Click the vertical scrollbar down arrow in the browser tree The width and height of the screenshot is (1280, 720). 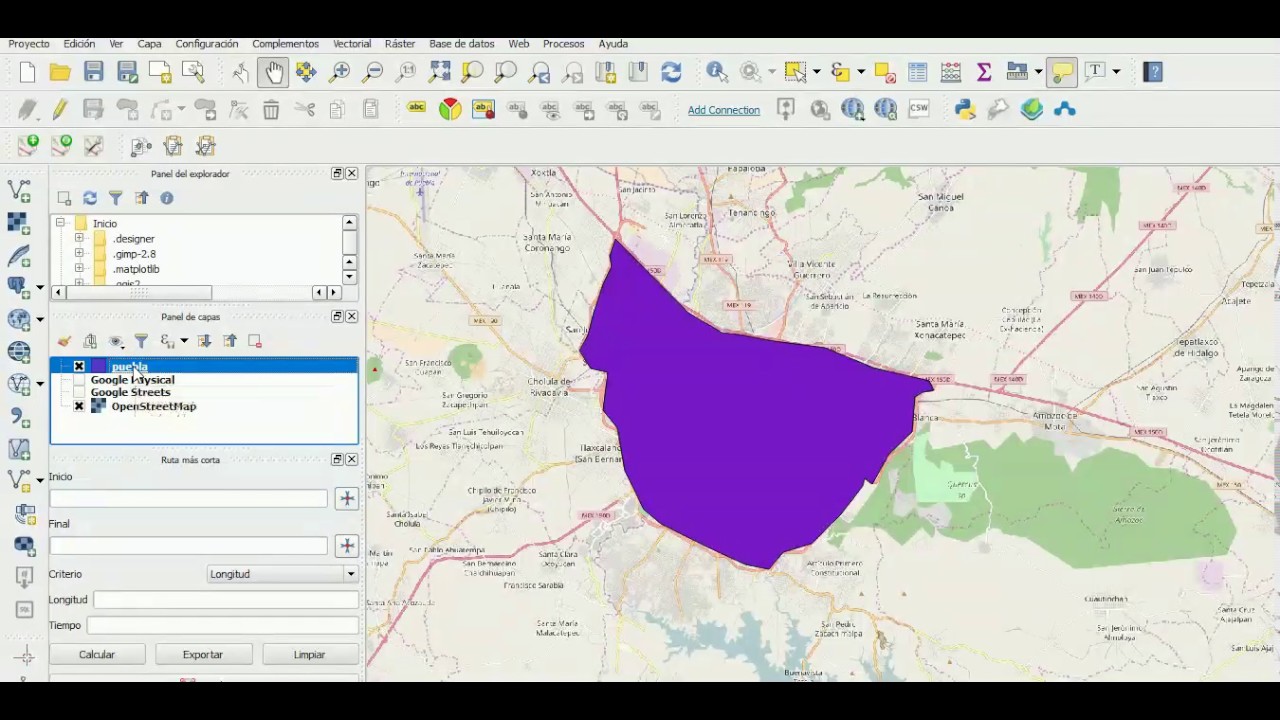349,277
